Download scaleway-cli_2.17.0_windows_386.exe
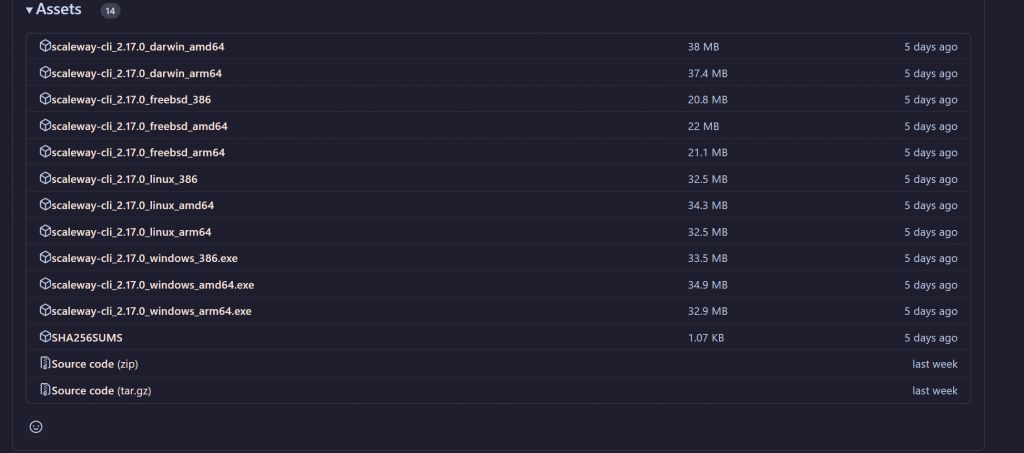The width and height of the screenshot is (1024, 453). point(144,258)
